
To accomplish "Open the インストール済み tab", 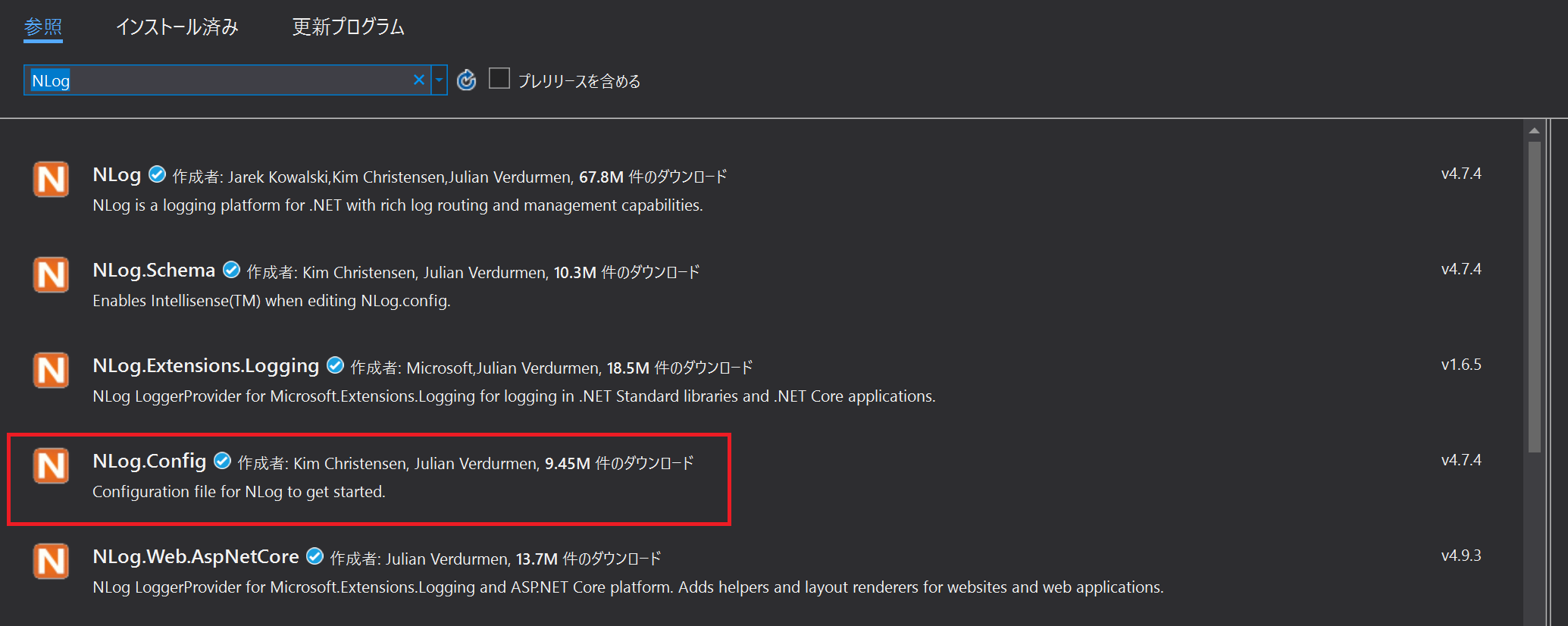I will pos(177,27).
